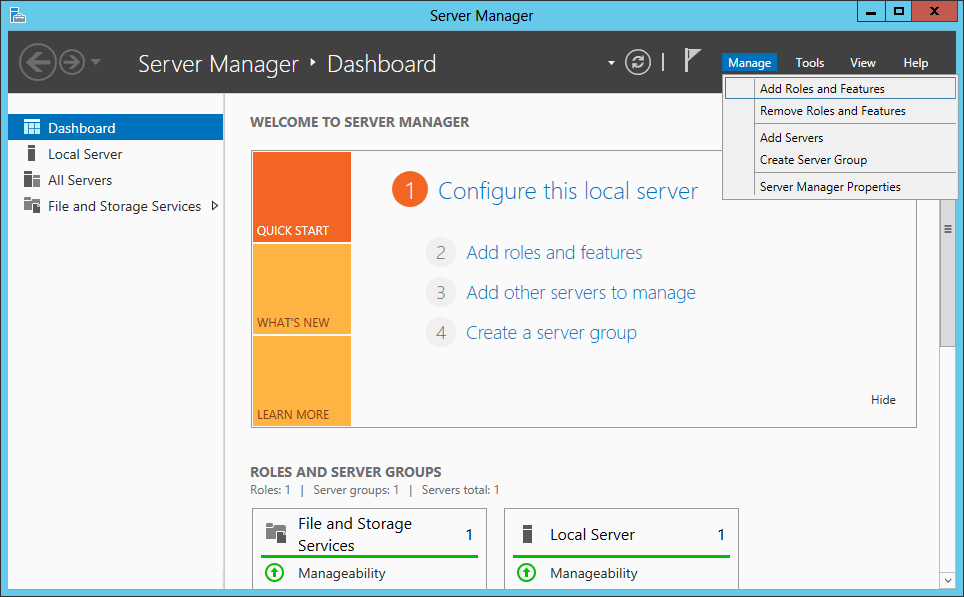Click Add roles and features link
Image resolution: width=964 pixels, height=597 pixels.
click(x=554, y=252)
